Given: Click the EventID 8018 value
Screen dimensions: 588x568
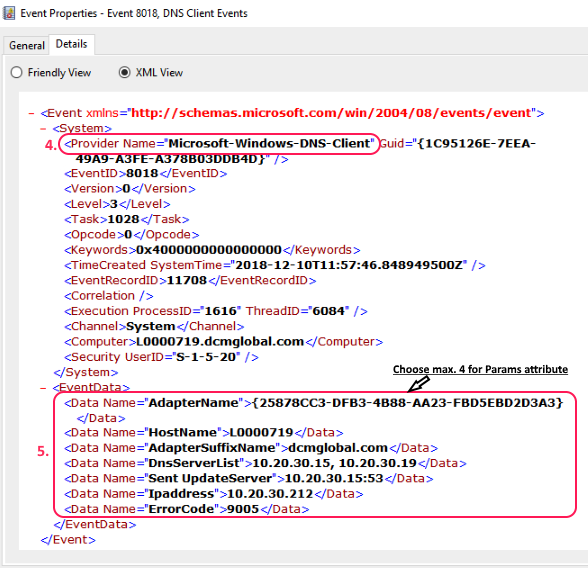Looking at the screenshot, I should pyautogui.click(x=142, y=173).
